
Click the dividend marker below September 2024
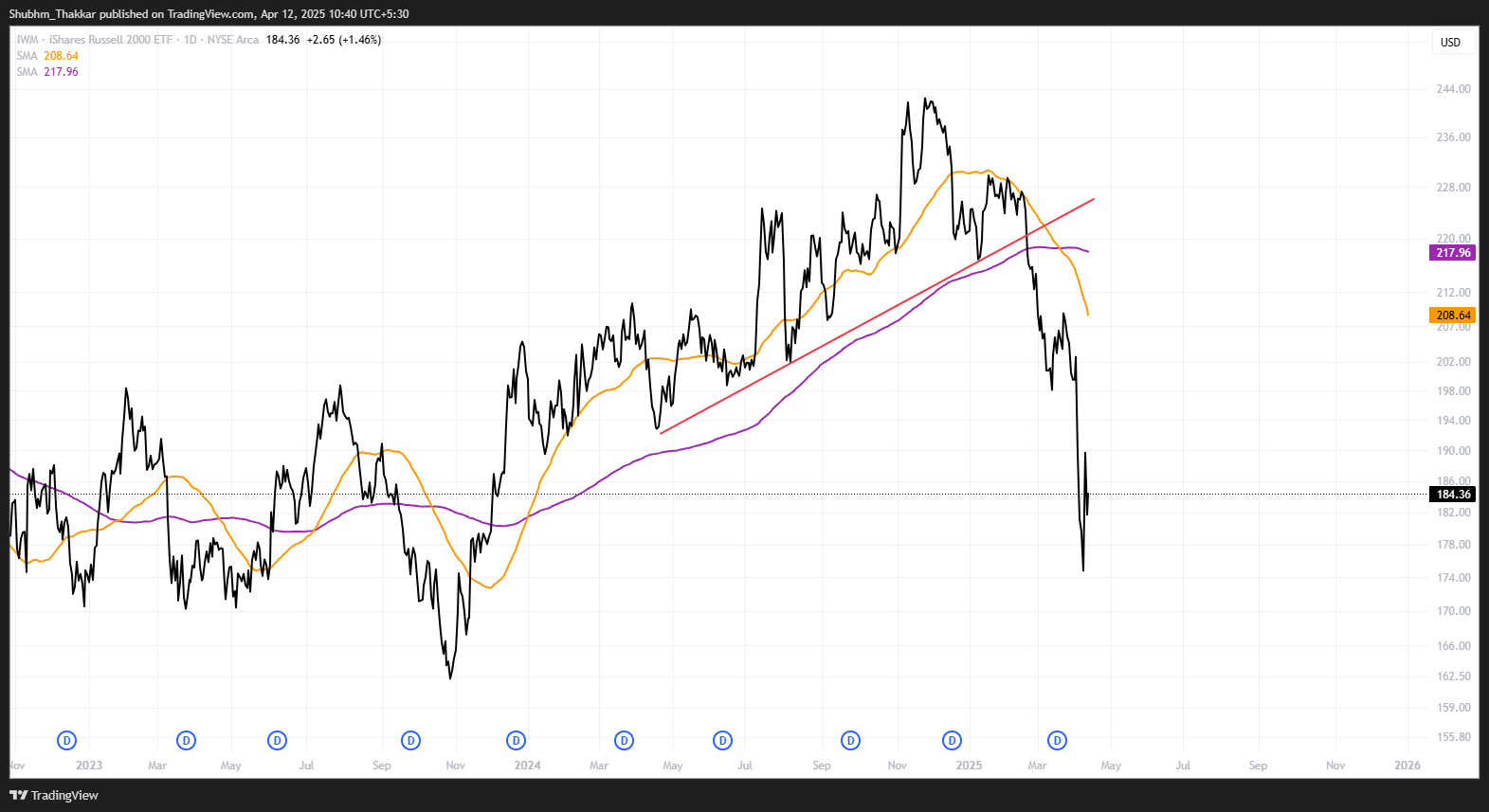tap(851, 740)
